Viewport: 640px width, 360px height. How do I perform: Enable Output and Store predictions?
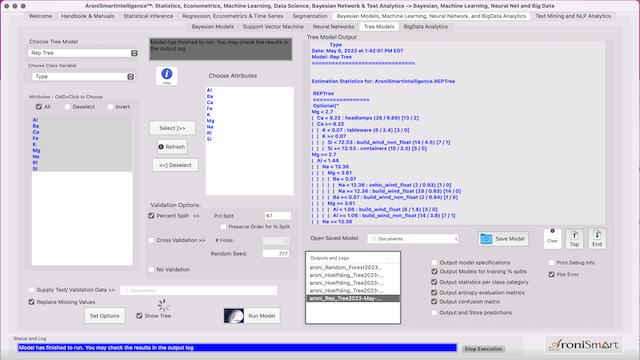click(434, 313)
